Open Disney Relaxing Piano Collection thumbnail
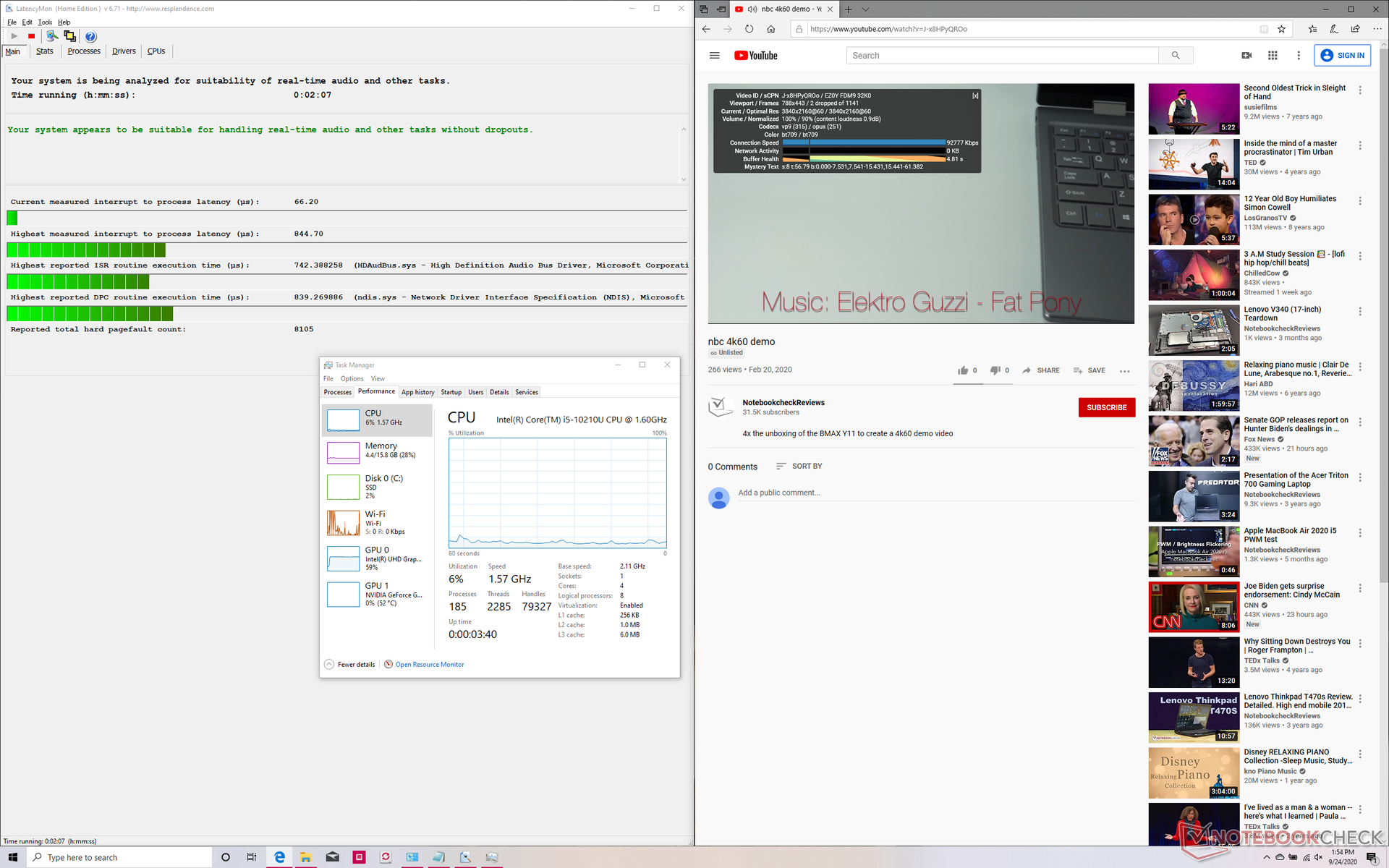This screenshot has width=1389, height=868. (1194, 773)
